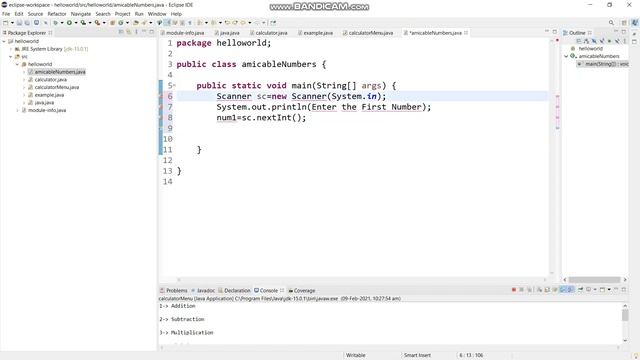
Task: Select amicableNumbers.java in Package Explorer
Action: pyautogui.click(x=57, y=72)
